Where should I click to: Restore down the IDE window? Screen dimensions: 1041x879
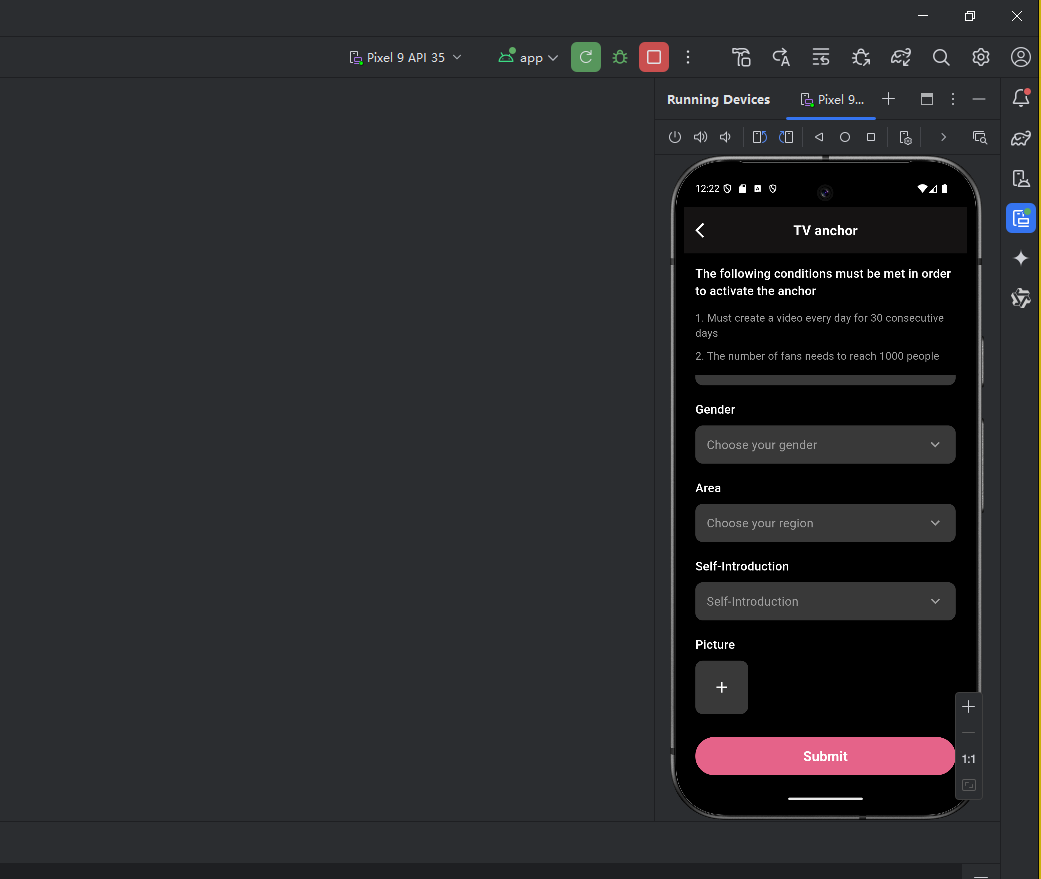click(x=970, y=16)
